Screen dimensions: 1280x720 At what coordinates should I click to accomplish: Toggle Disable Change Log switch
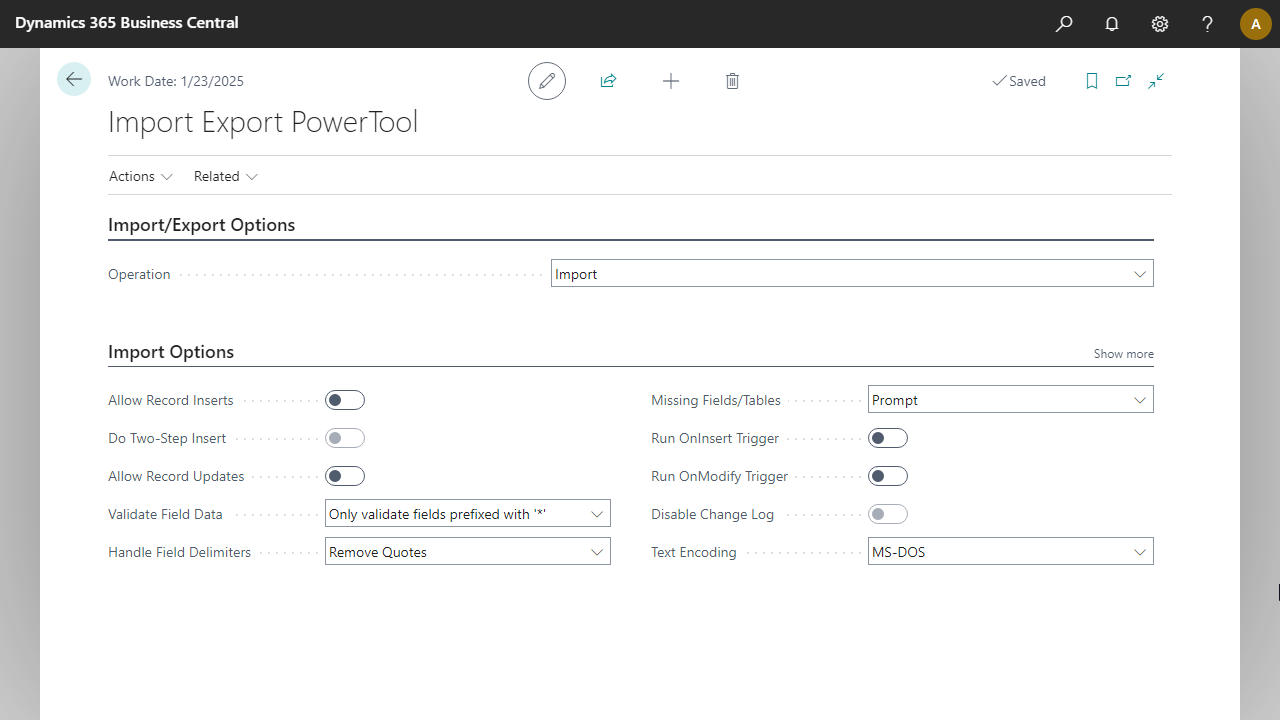(x=888, y=514)
